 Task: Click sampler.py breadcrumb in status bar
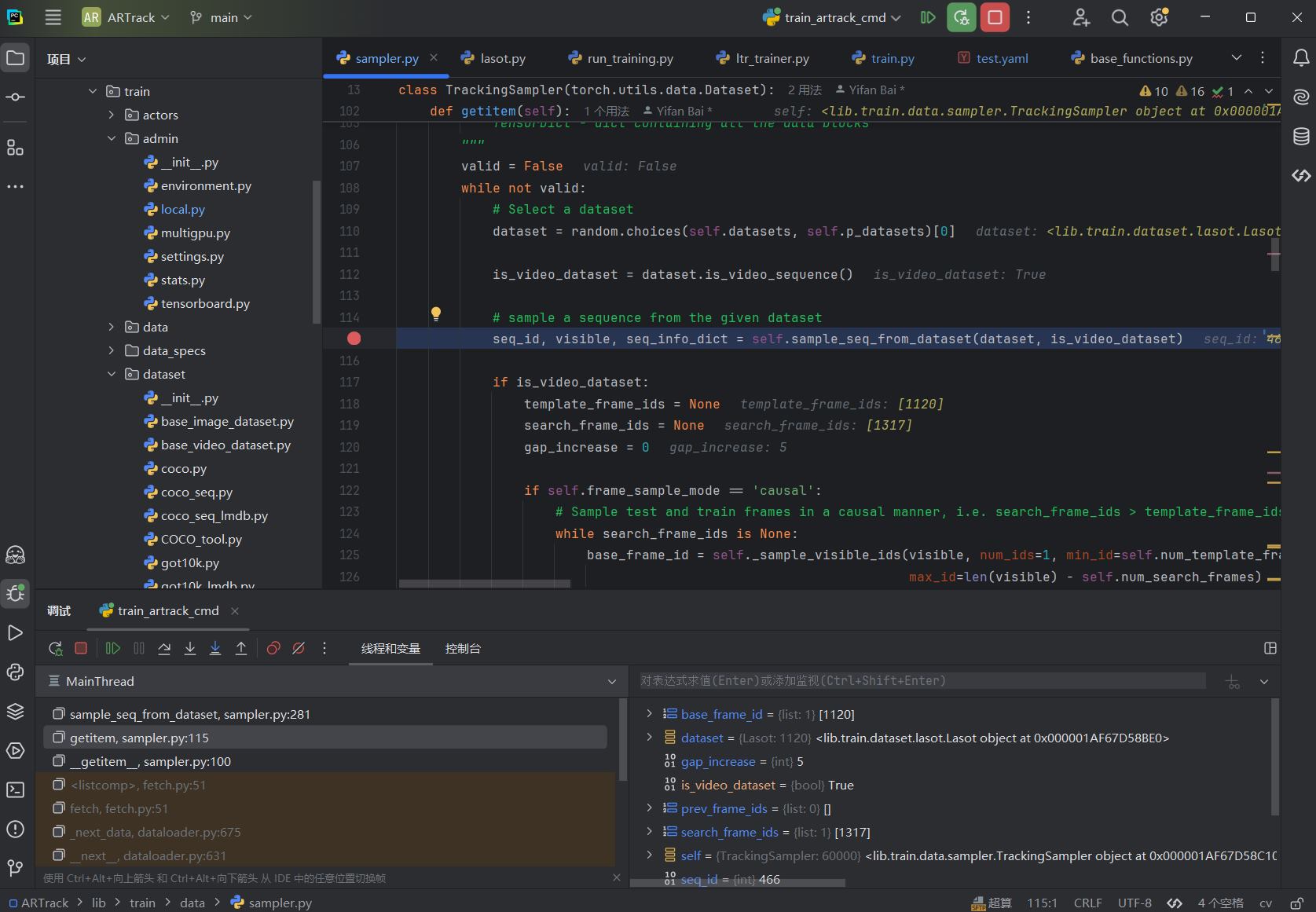271,903
